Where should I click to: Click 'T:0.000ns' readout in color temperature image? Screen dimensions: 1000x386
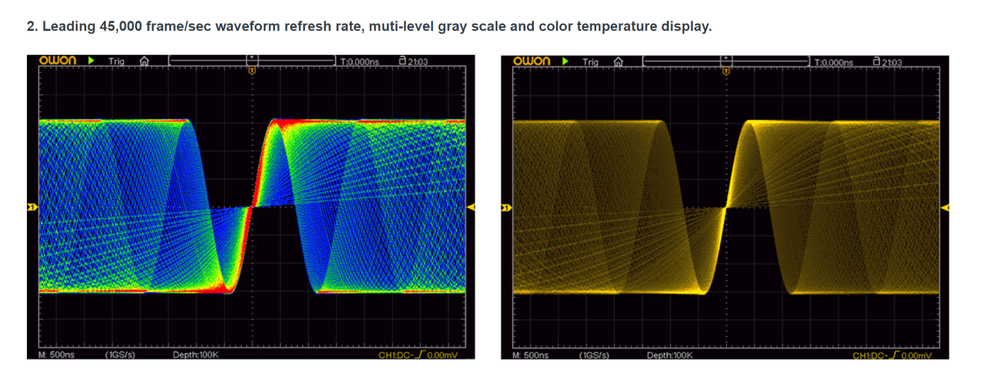[x=360, y=62]
